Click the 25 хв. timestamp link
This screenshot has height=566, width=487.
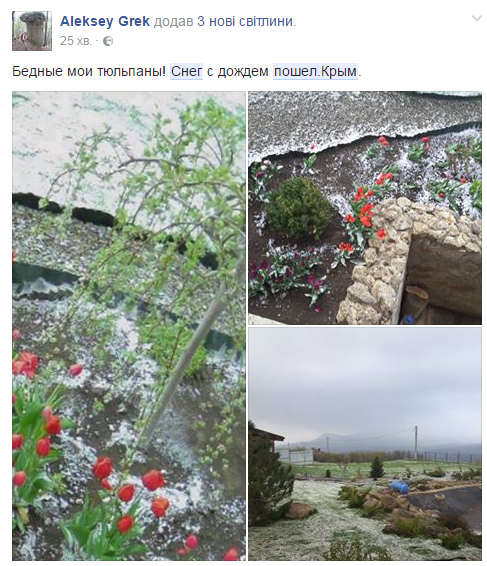[76, 41]
